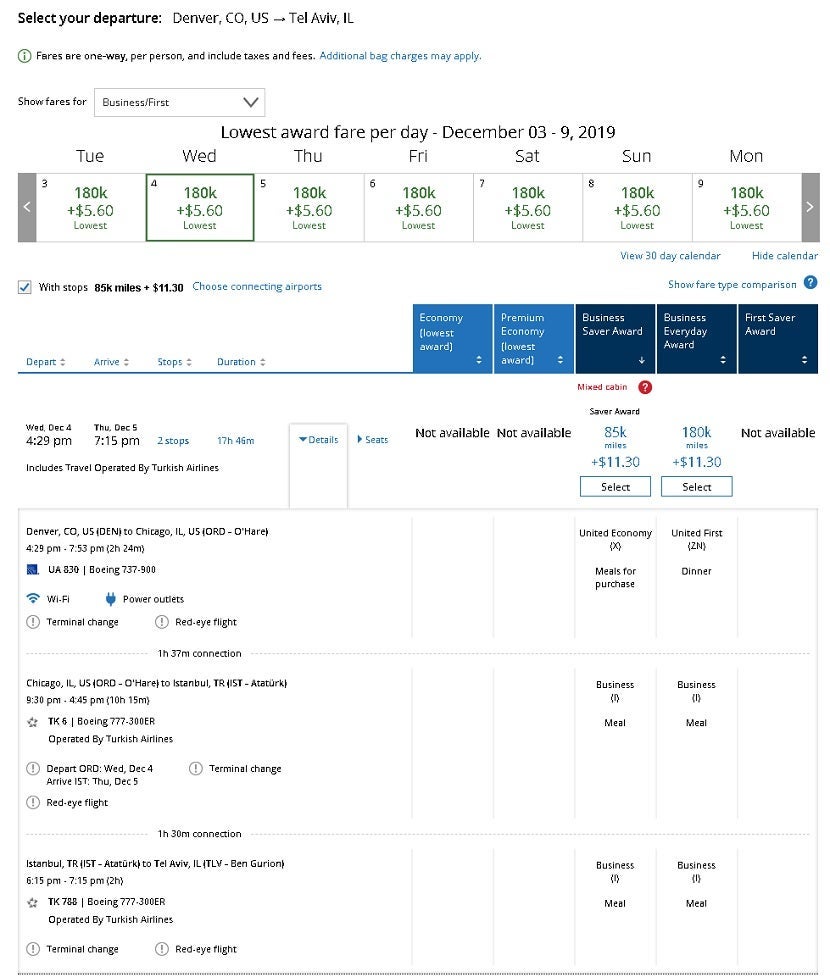Collapse the flight Details expander
Screen dimensions: 830x977
pos(319,440)
